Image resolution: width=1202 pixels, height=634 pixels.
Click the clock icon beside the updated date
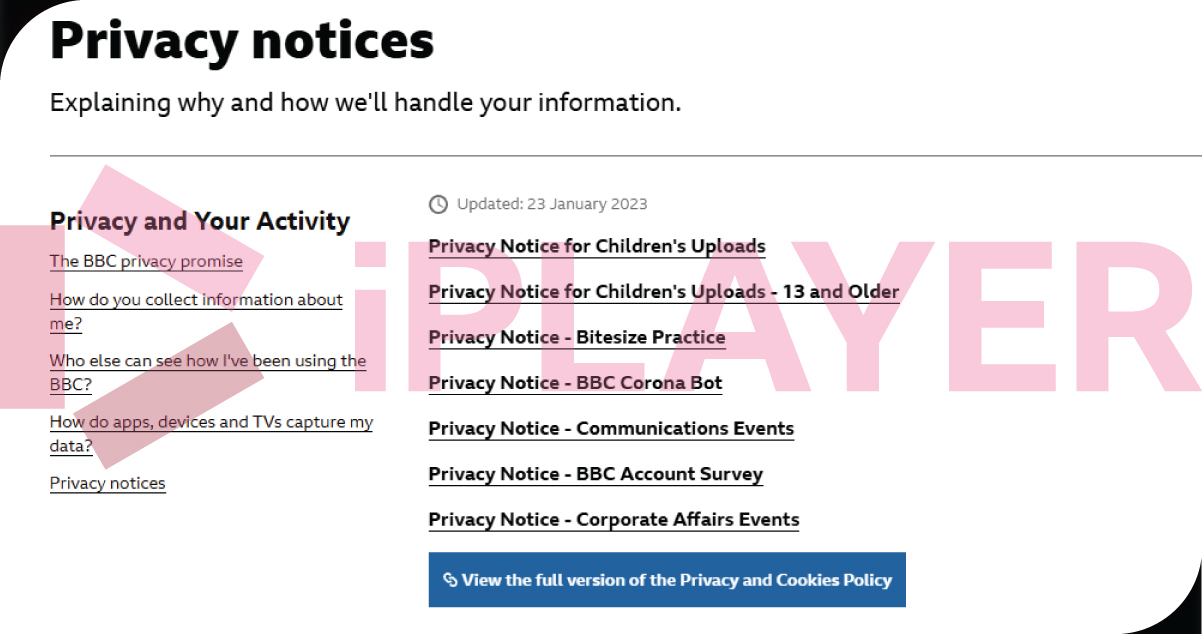pyautogui.click(x=438, y=204)
